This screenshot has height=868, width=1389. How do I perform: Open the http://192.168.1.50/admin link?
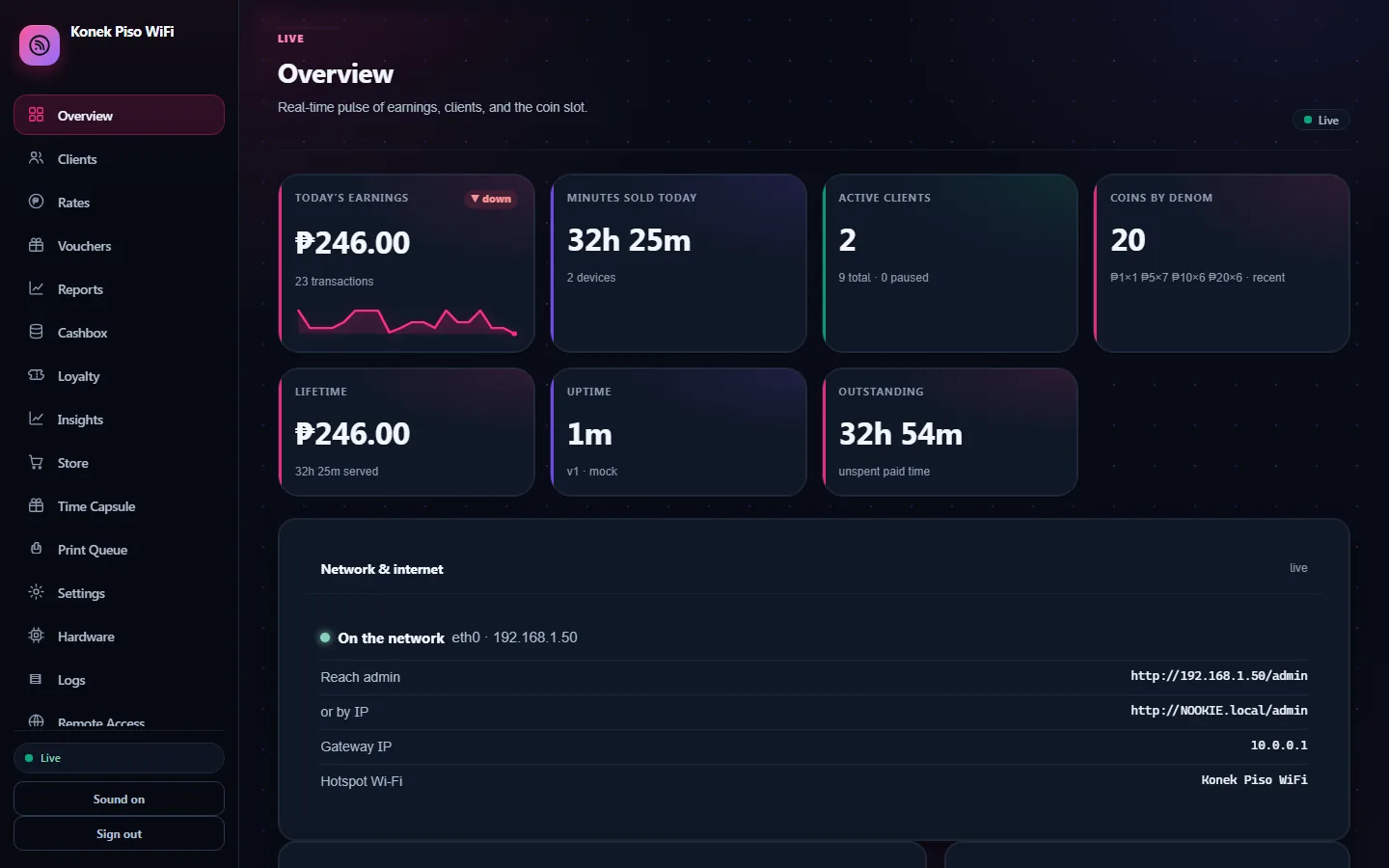1219,676
